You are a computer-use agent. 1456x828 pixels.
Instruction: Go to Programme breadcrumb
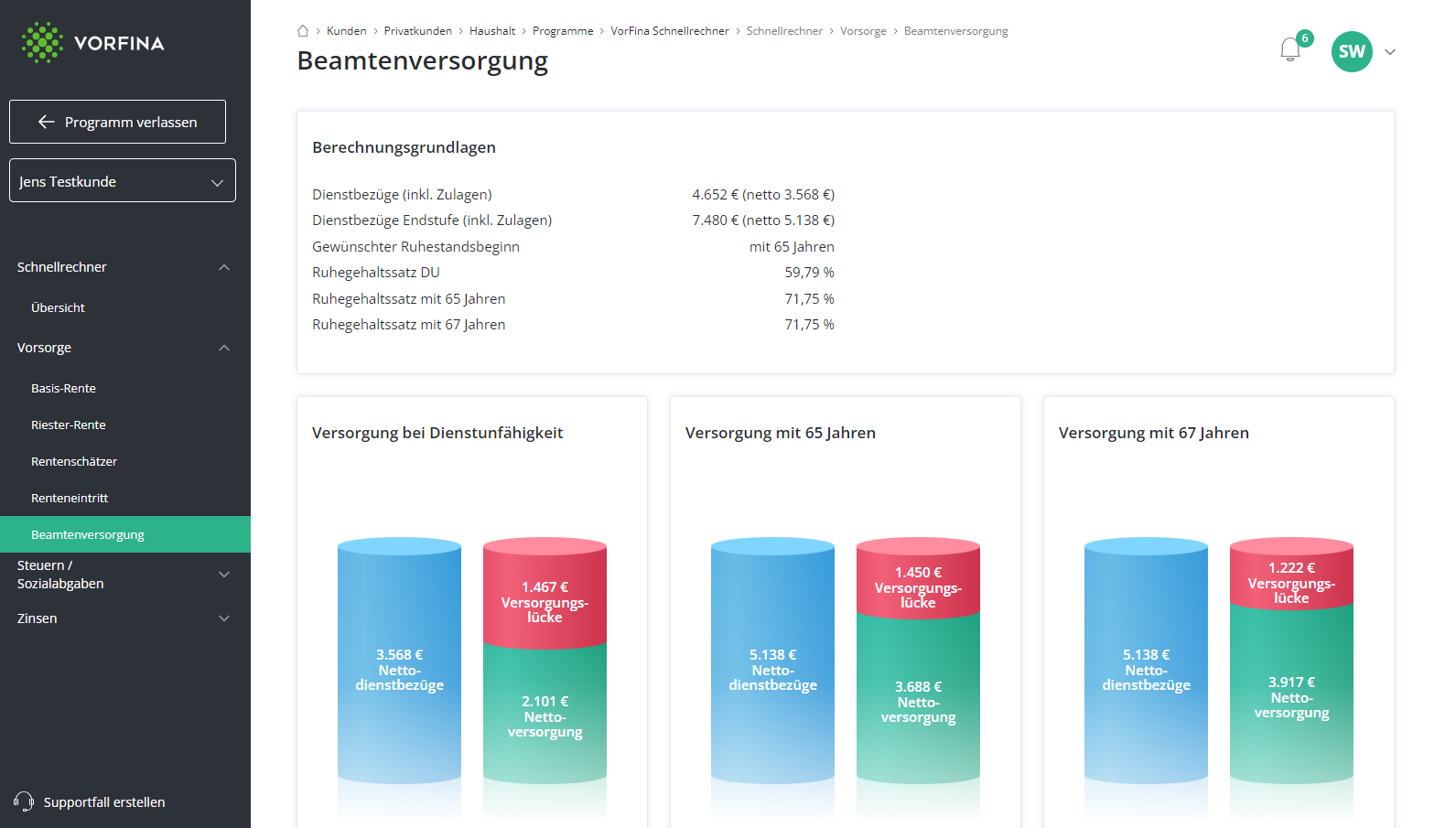tap(563, 31)
